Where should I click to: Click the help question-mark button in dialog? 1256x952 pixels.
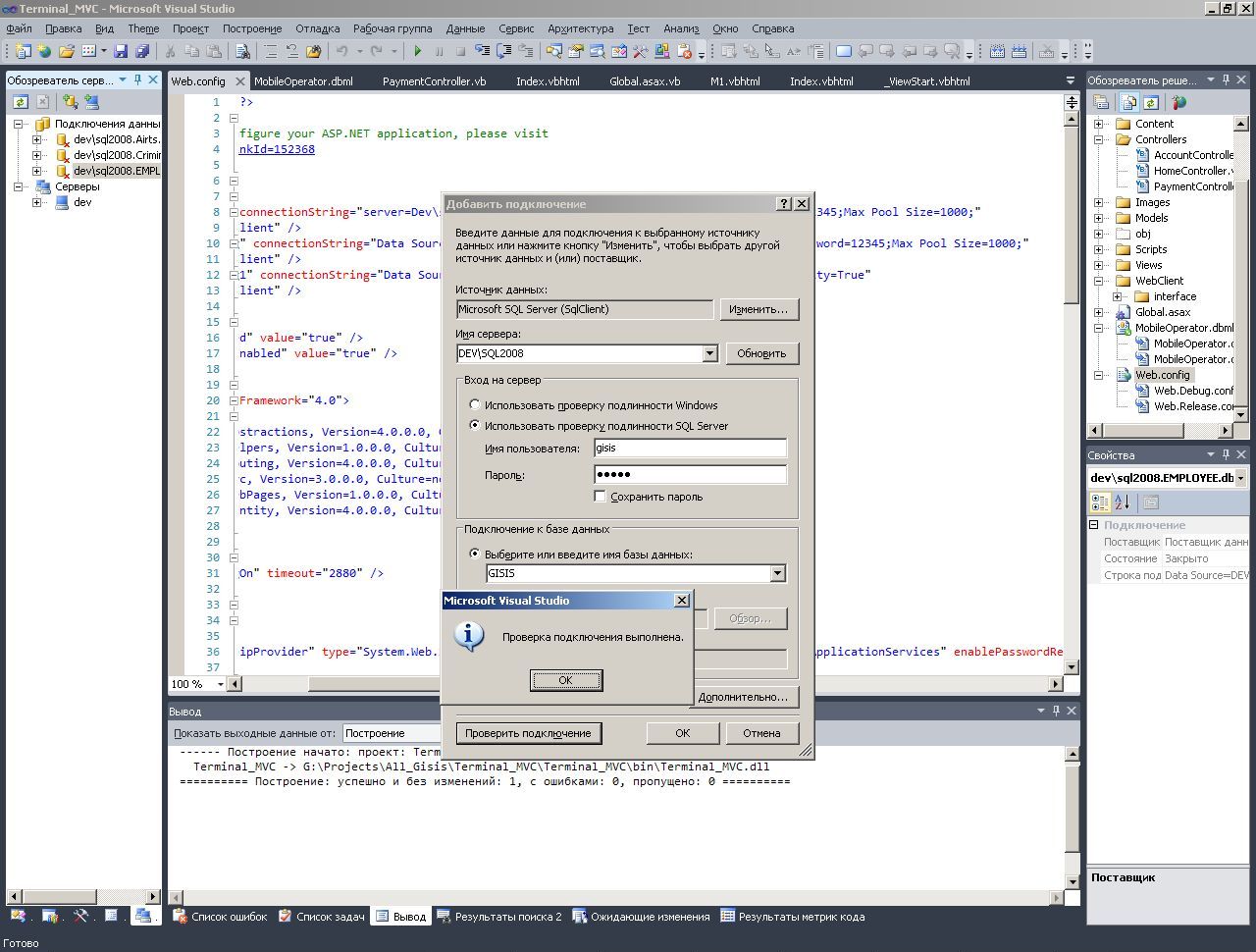coord(783,203)
